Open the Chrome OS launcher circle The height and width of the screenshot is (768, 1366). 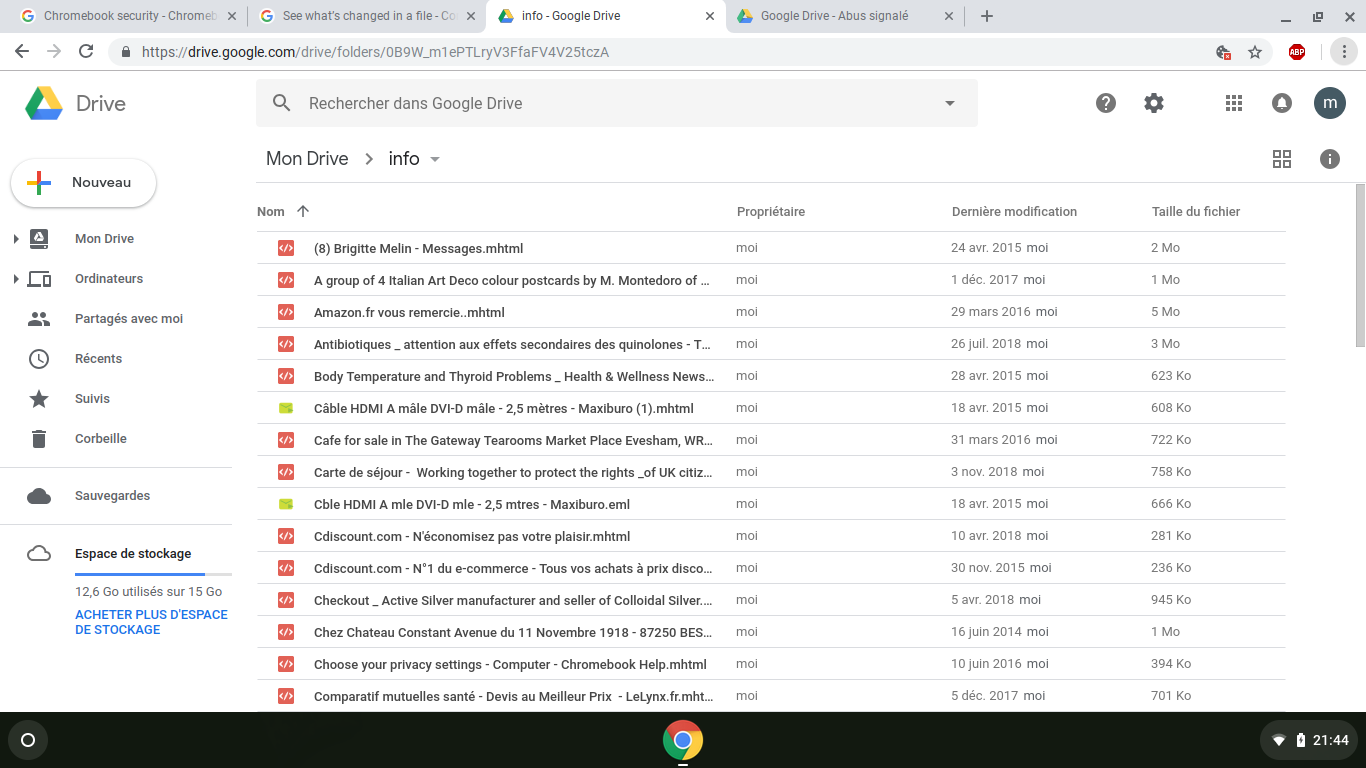click(x=28, y=740)
